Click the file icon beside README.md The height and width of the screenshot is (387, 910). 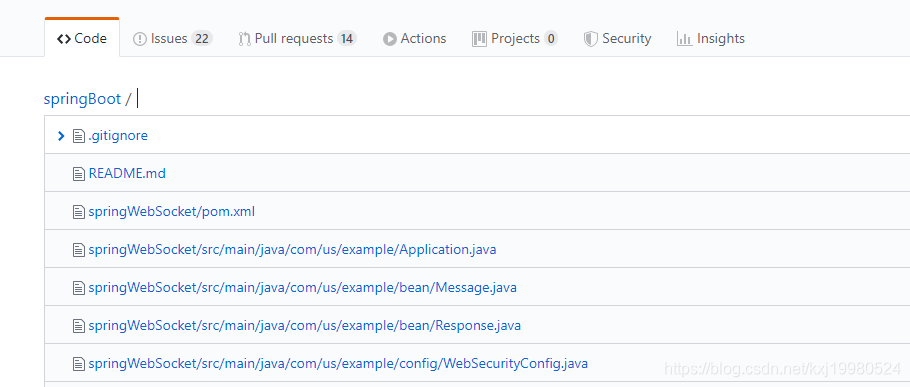pos(78,173)
